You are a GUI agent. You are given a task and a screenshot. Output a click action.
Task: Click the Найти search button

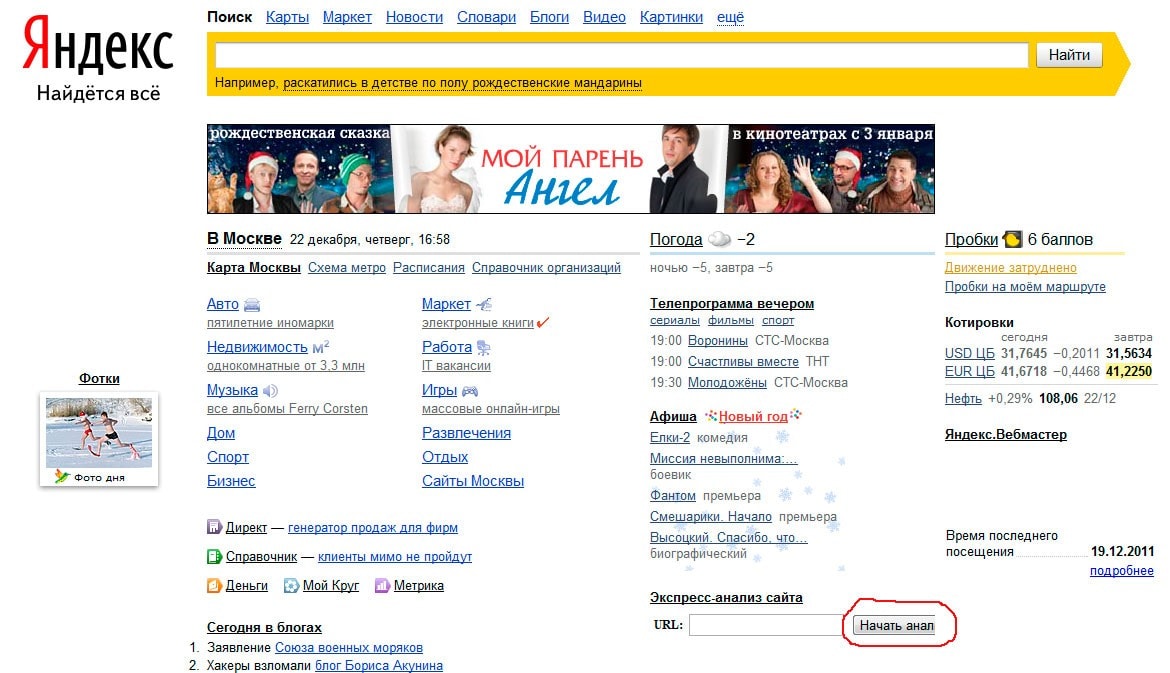tap(1069, 54)
